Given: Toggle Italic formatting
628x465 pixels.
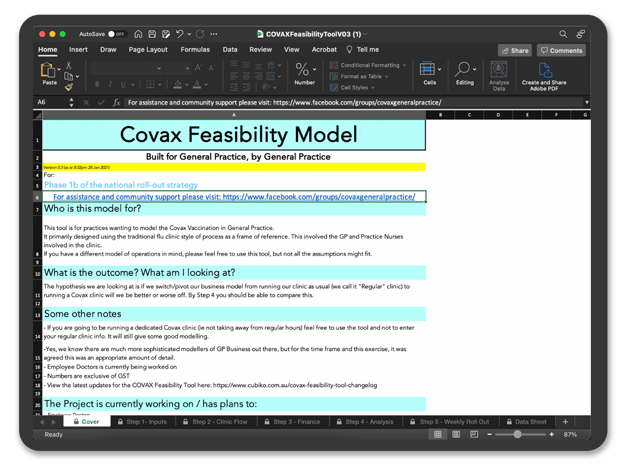Looking at the screenshot, I should click(x=110, y=85).
